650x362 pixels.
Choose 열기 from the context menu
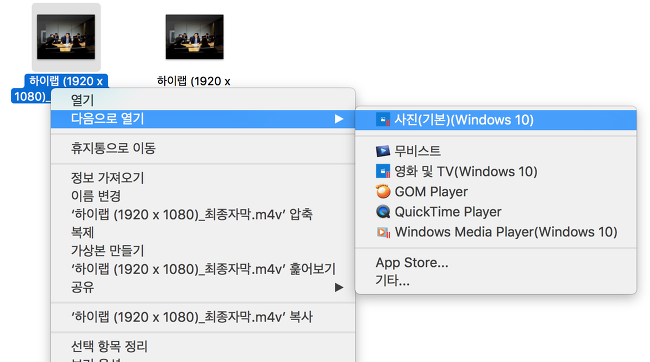pos(203,100)
